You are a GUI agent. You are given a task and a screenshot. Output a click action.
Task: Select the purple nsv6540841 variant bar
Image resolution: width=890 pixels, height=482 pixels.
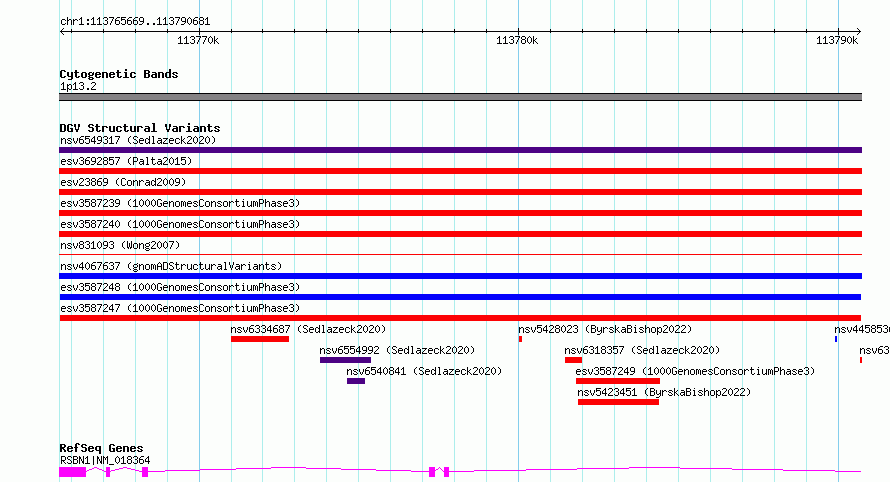click(356, 381)
